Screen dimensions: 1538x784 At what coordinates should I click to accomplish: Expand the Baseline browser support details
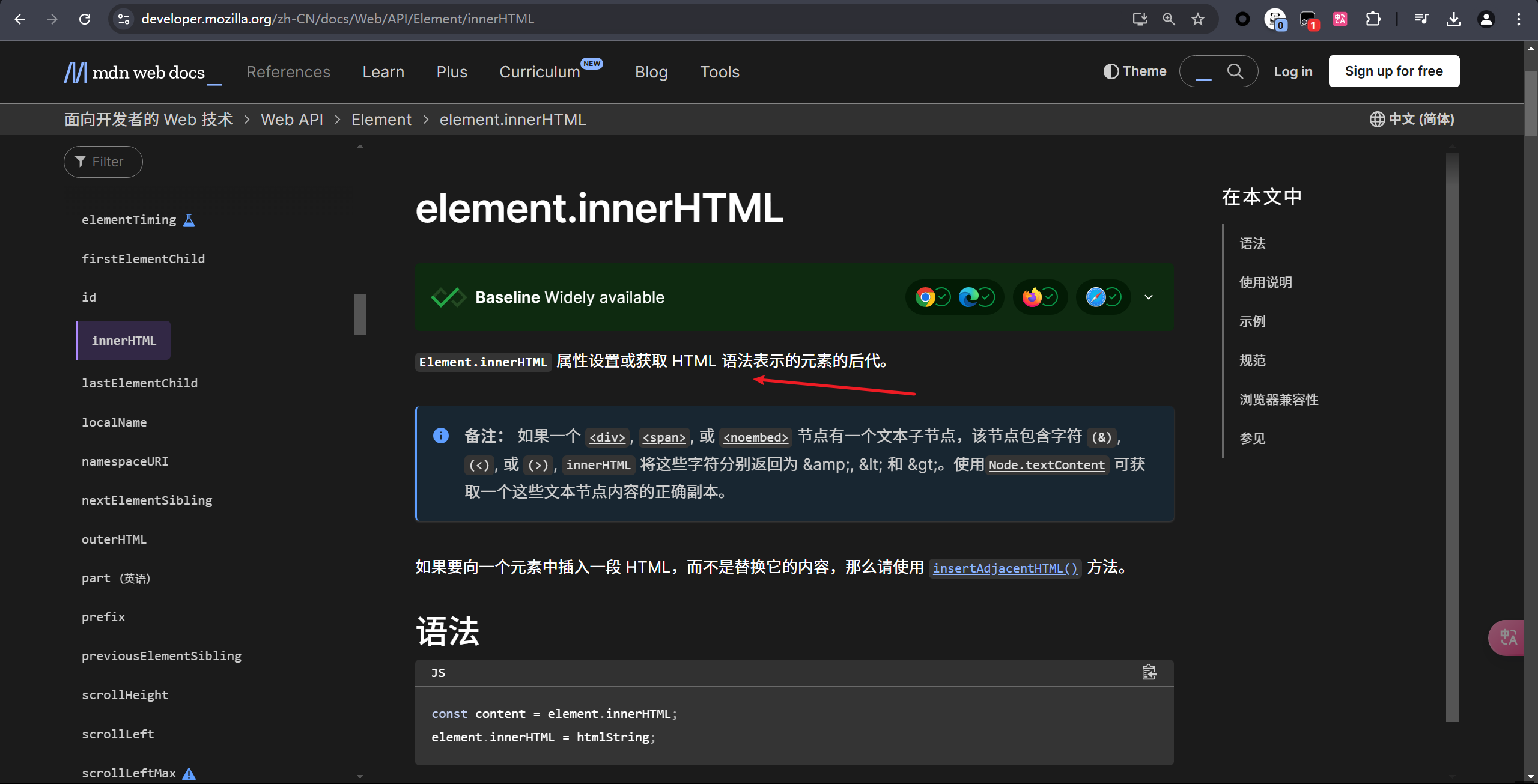pos(1149,297)
